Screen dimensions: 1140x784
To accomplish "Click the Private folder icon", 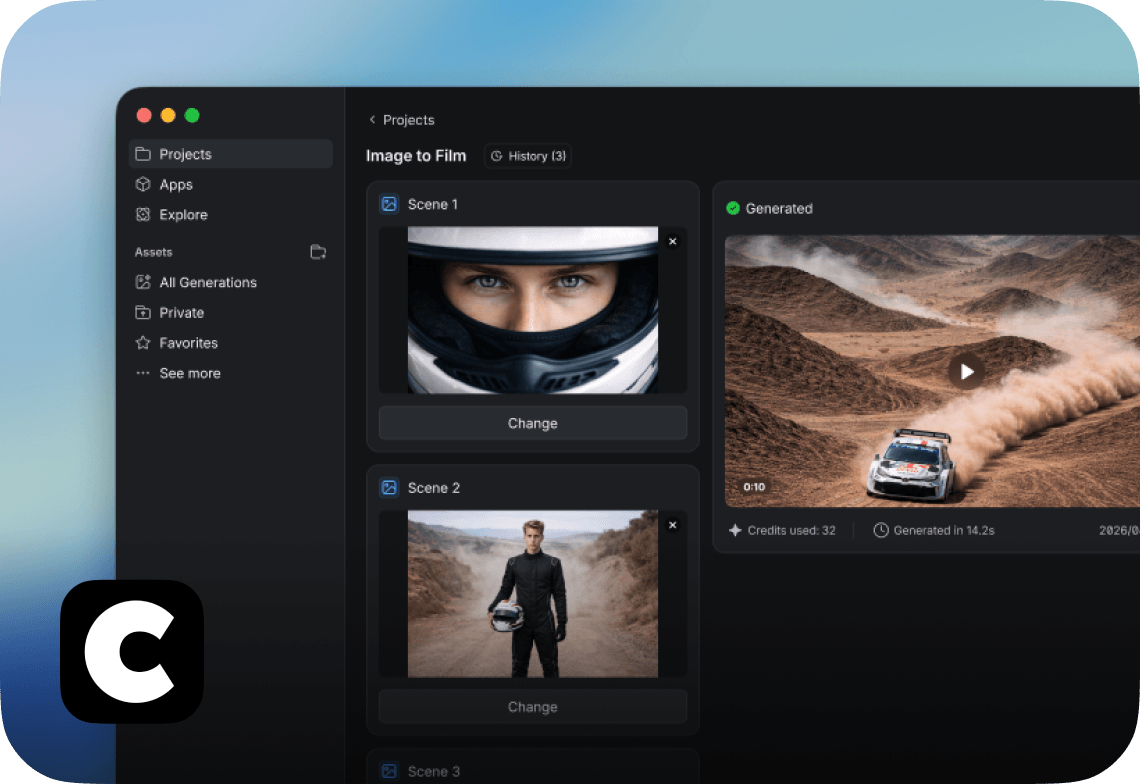I will (x=143, y=313).
